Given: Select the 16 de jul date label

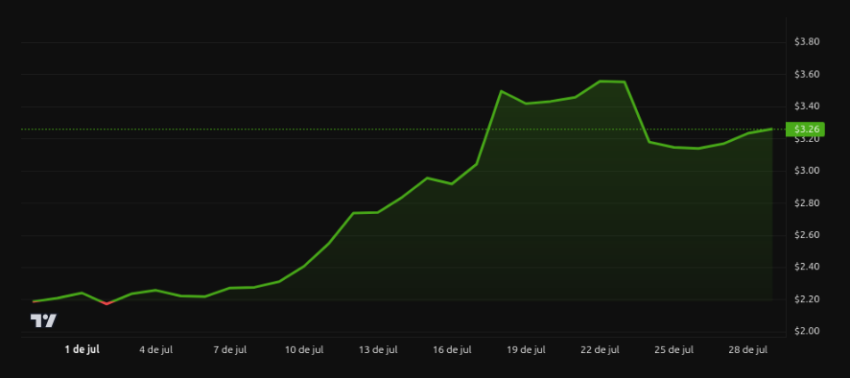Looking at the screenshot, I should pos(452,350).
